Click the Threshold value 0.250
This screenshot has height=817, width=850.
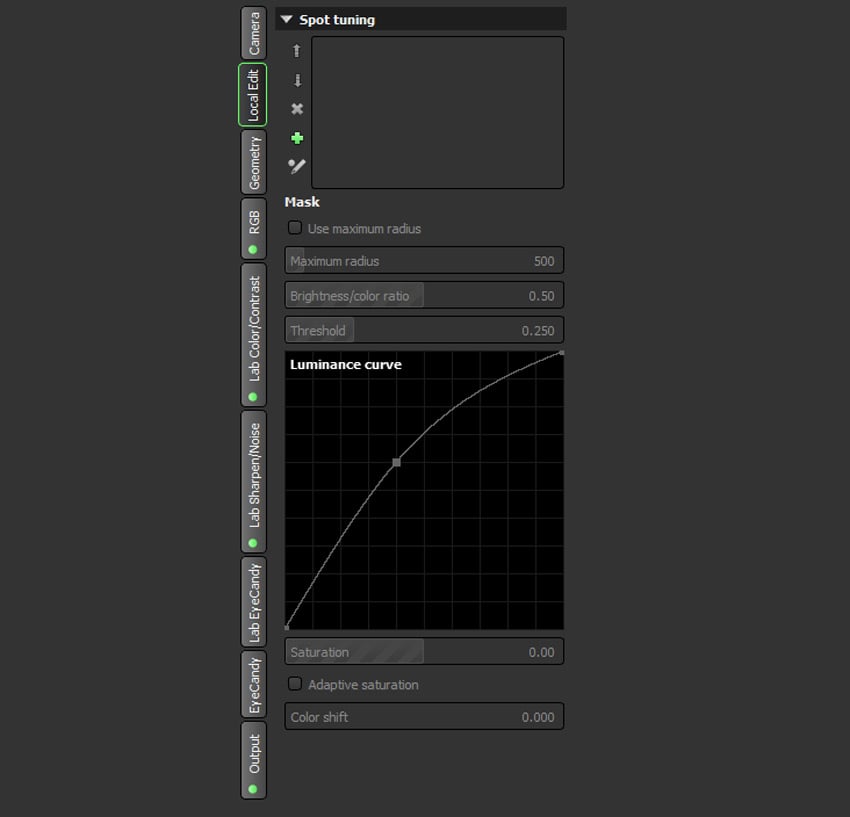tap(538, 331)
